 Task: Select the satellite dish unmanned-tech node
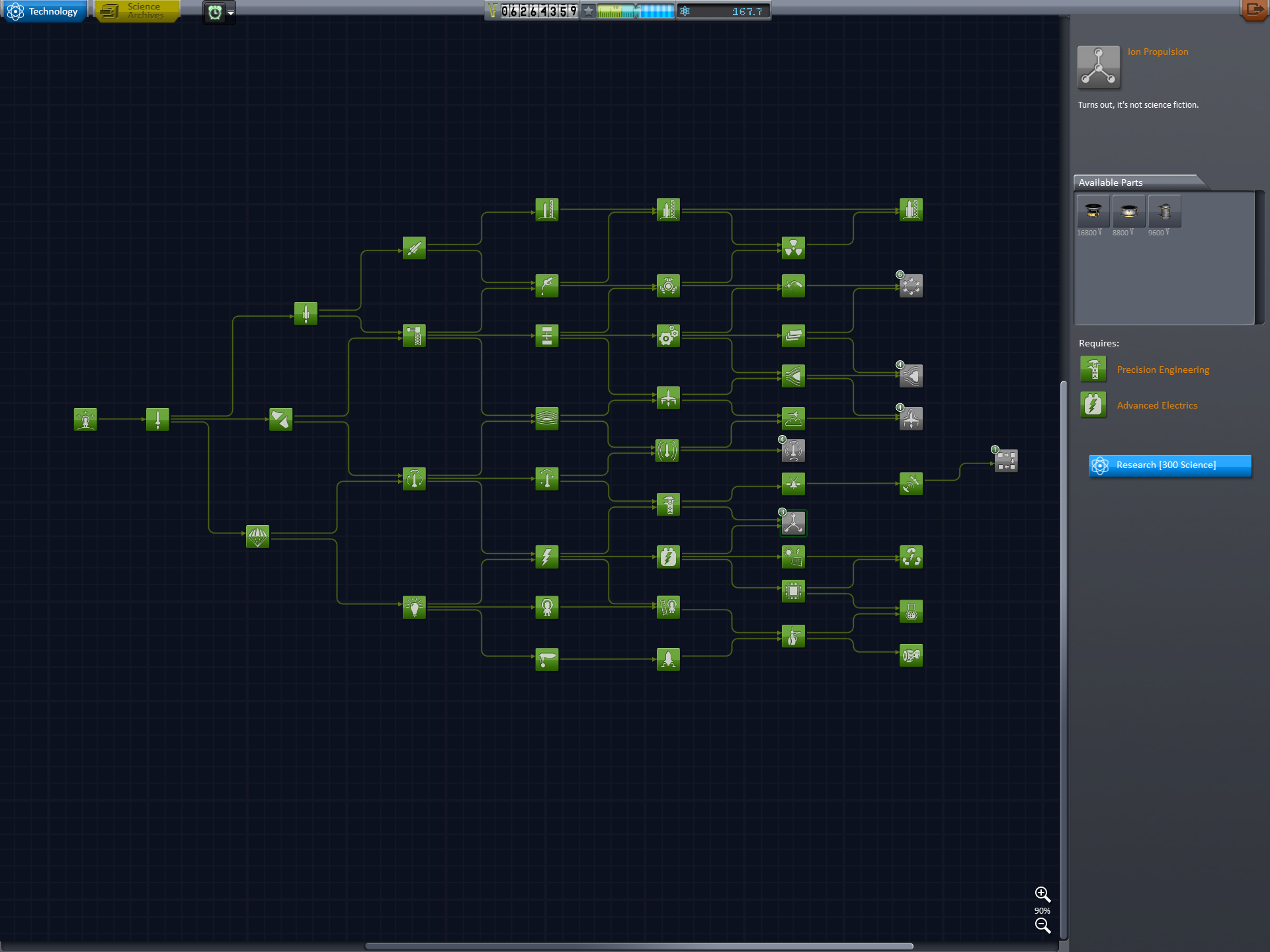911,483
